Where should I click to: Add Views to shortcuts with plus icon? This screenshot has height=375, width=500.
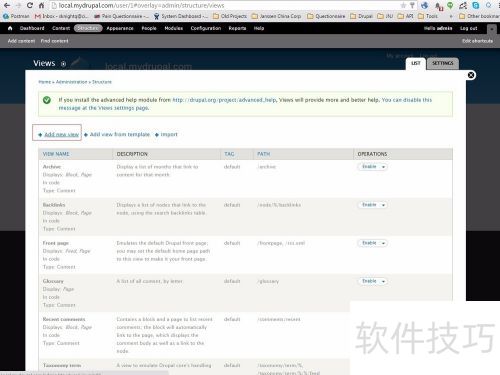pyautogui.click(x=63, y=64)
